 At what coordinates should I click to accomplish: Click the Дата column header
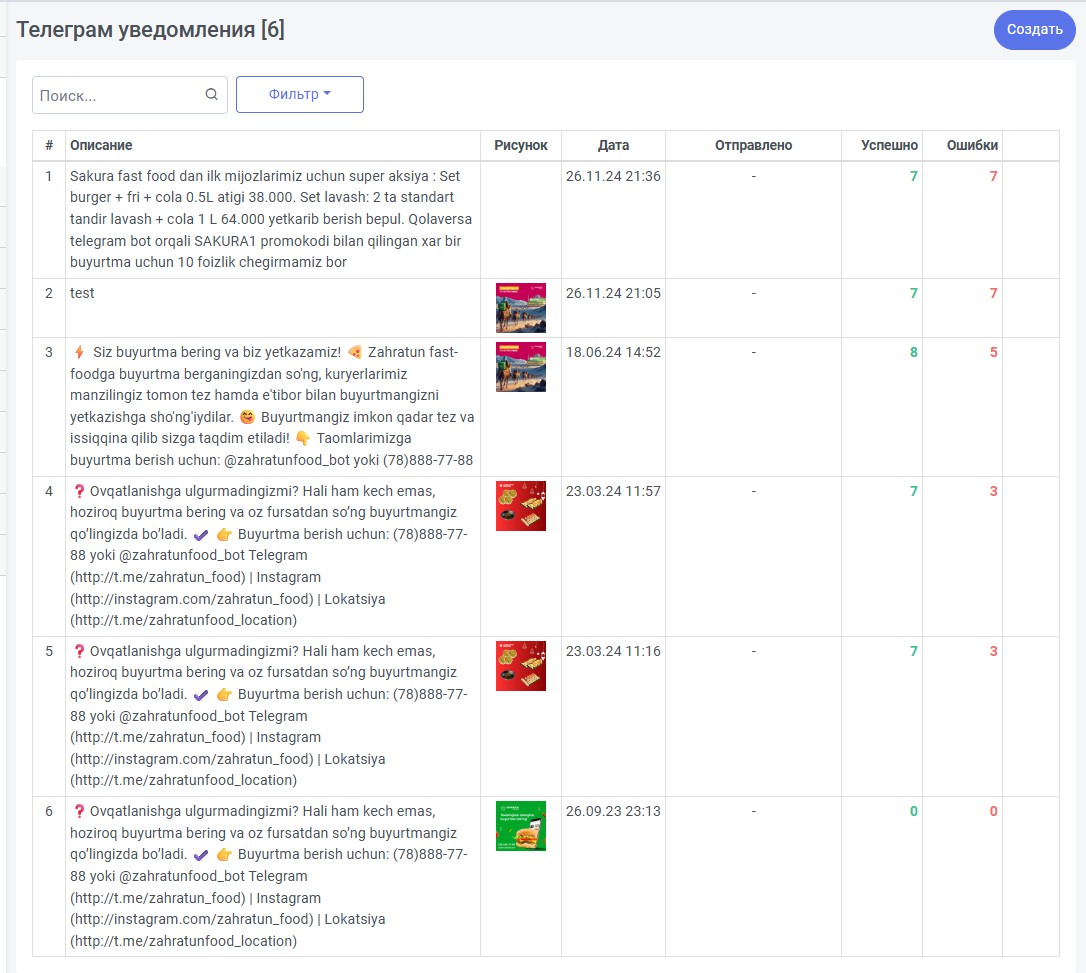[614, 145]
